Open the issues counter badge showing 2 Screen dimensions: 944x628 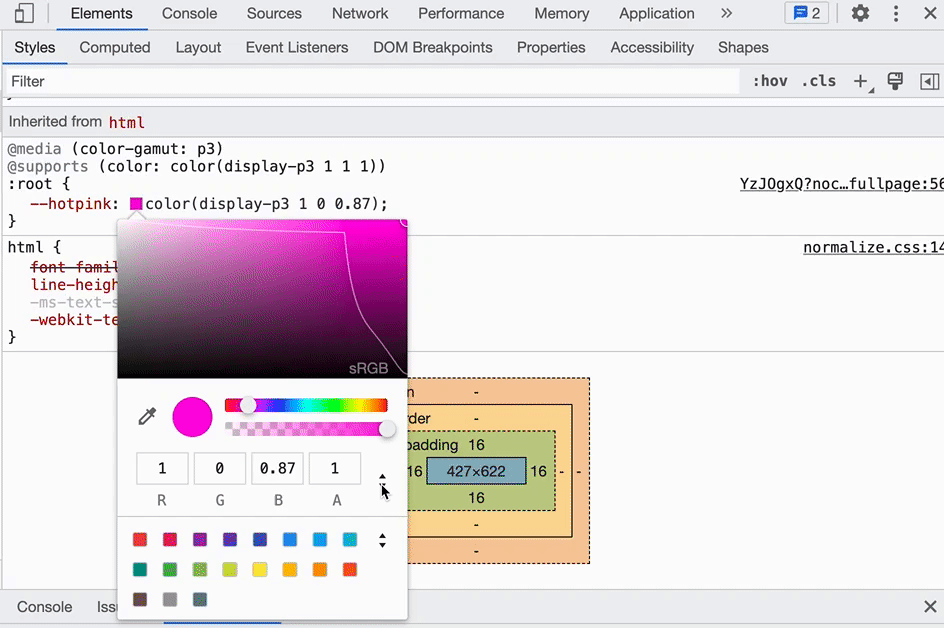click(x=807, y=13)
